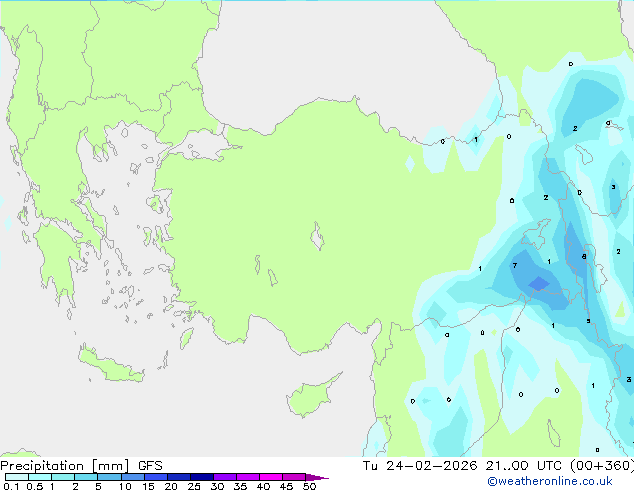The image size is (634, 490).
Task: Click the 45–50 mm legend color swatch
Action: (x=294, y=477)
